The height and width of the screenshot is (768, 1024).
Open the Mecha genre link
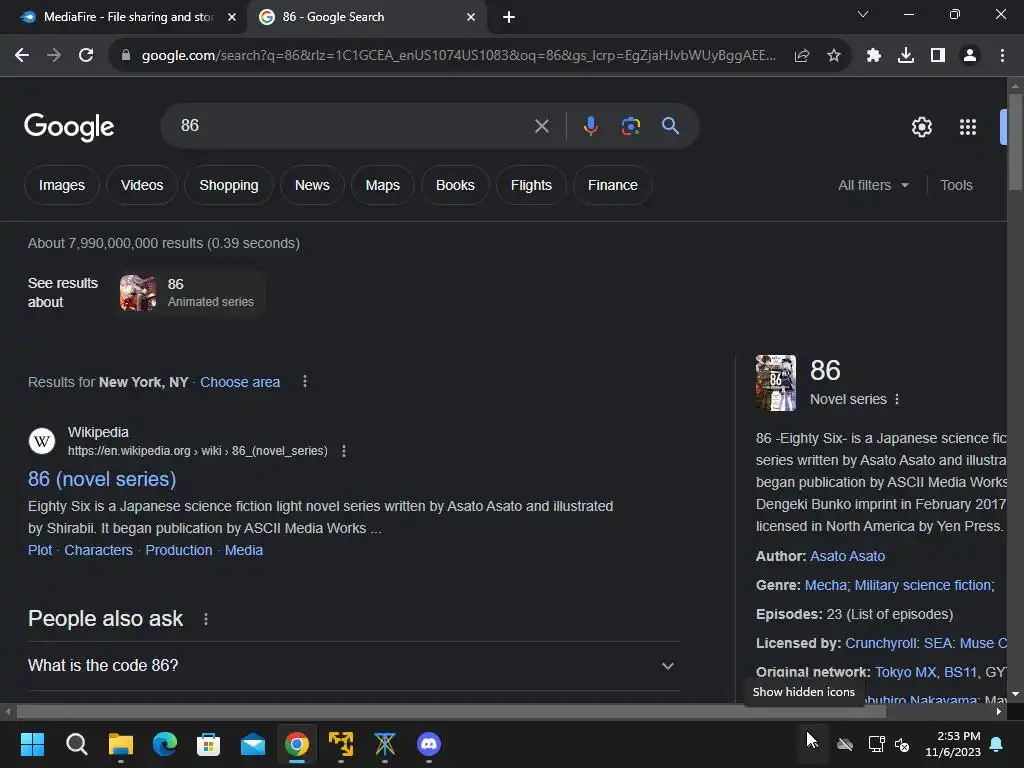(825, 585)
